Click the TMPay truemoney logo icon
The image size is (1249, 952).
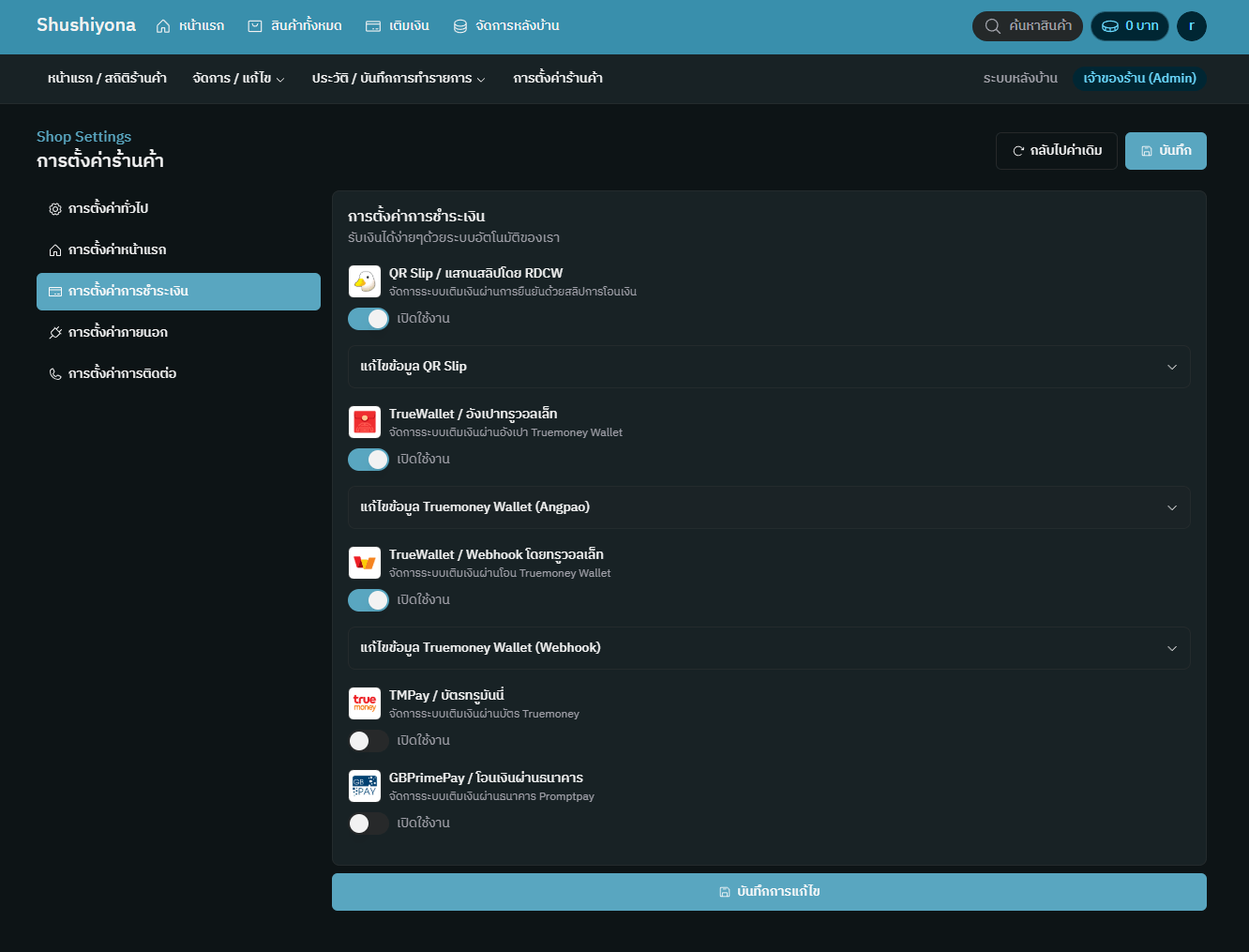pos(365,703)
